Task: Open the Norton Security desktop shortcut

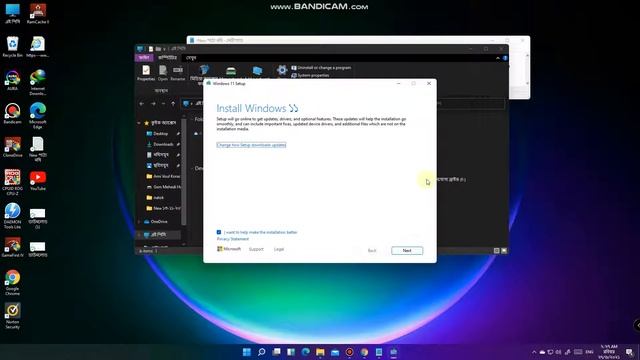Action: (x=12, y=316)
